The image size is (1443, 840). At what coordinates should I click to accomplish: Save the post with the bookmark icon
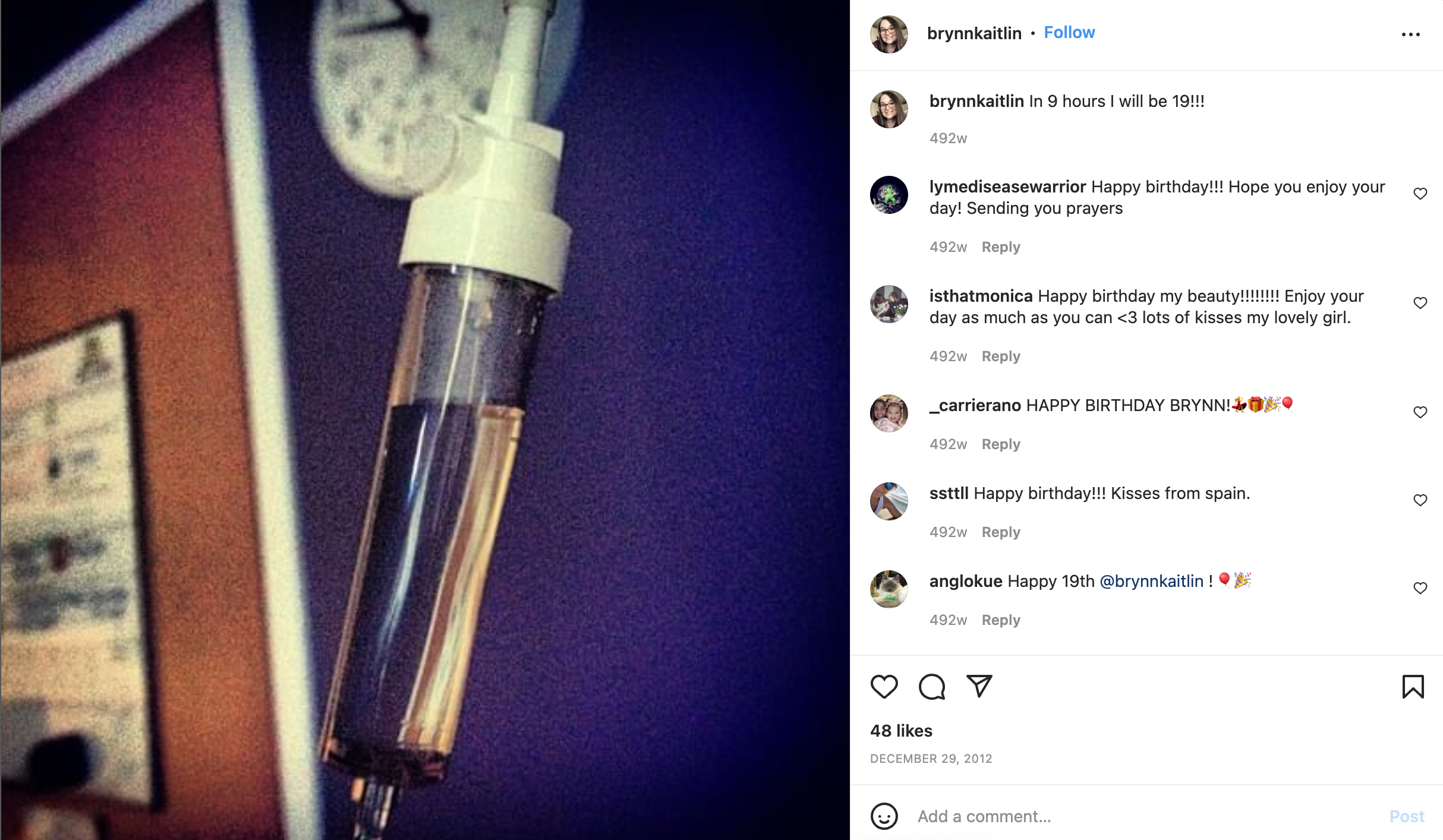1413,687
